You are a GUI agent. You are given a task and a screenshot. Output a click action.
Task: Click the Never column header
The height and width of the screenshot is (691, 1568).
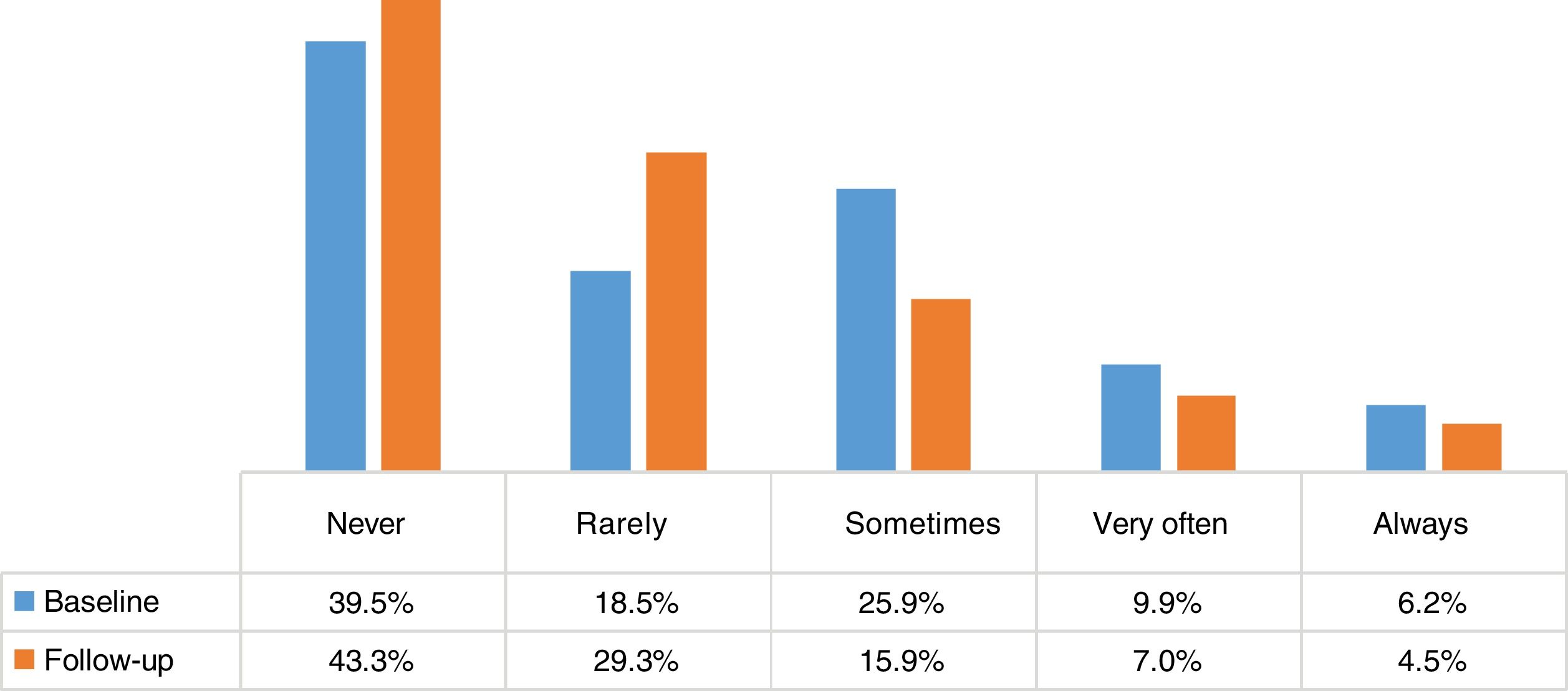coord(366,524)
